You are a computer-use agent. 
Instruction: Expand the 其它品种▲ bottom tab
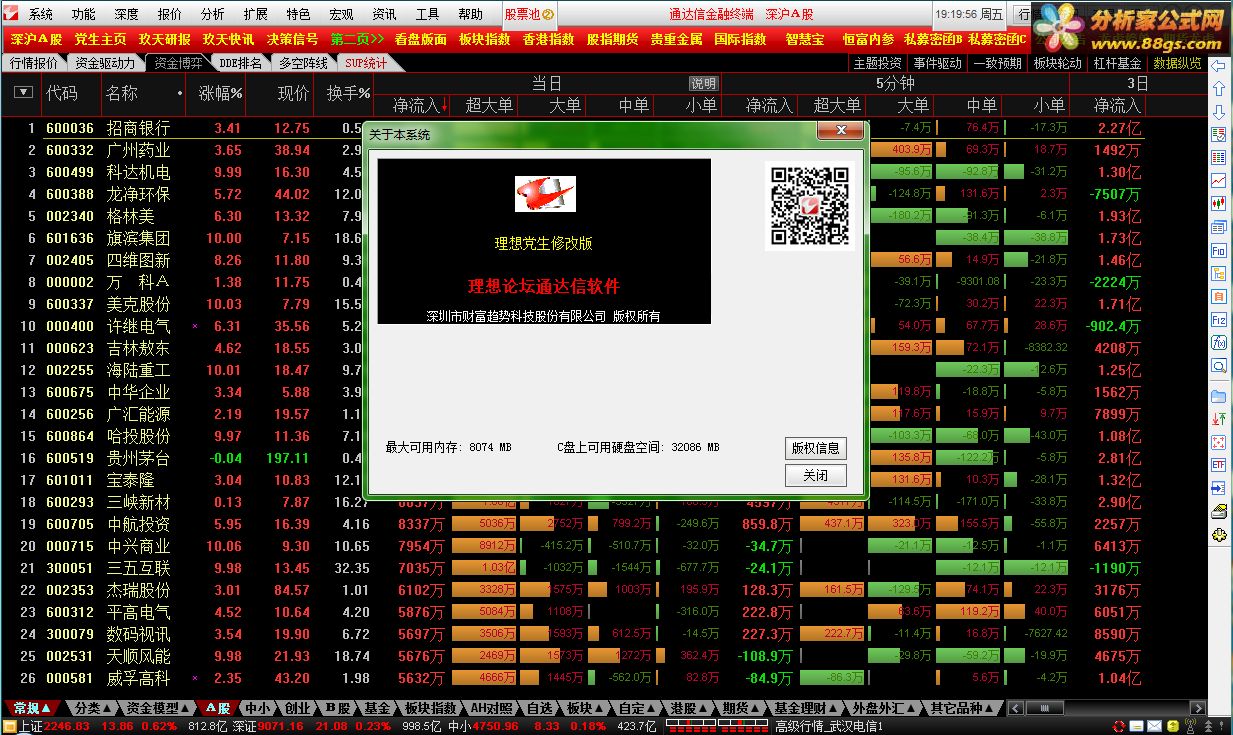pos(961,708)
